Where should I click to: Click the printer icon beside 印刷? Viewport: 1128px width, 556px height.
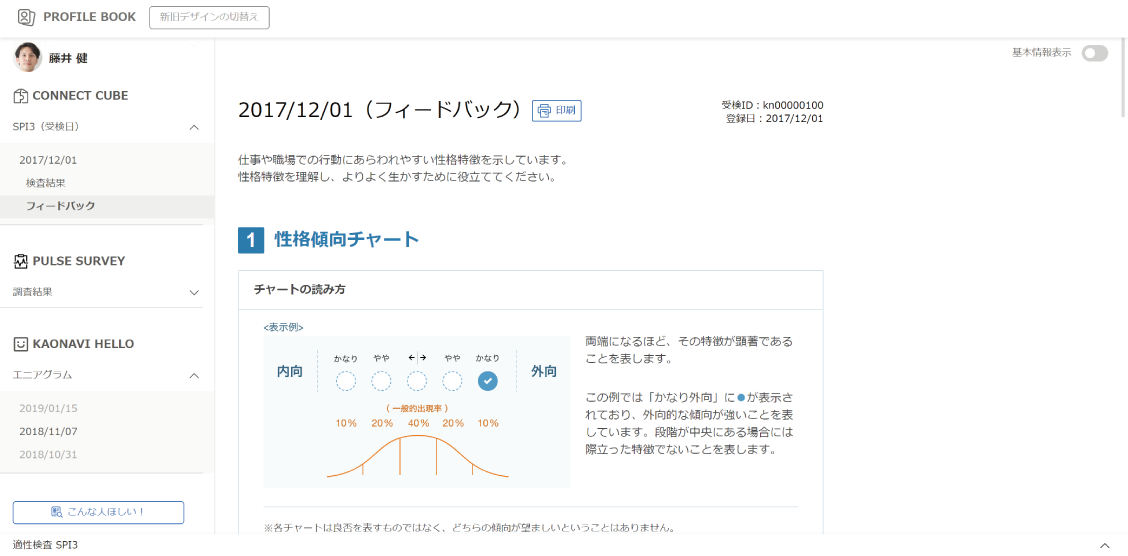pos(545,111)
